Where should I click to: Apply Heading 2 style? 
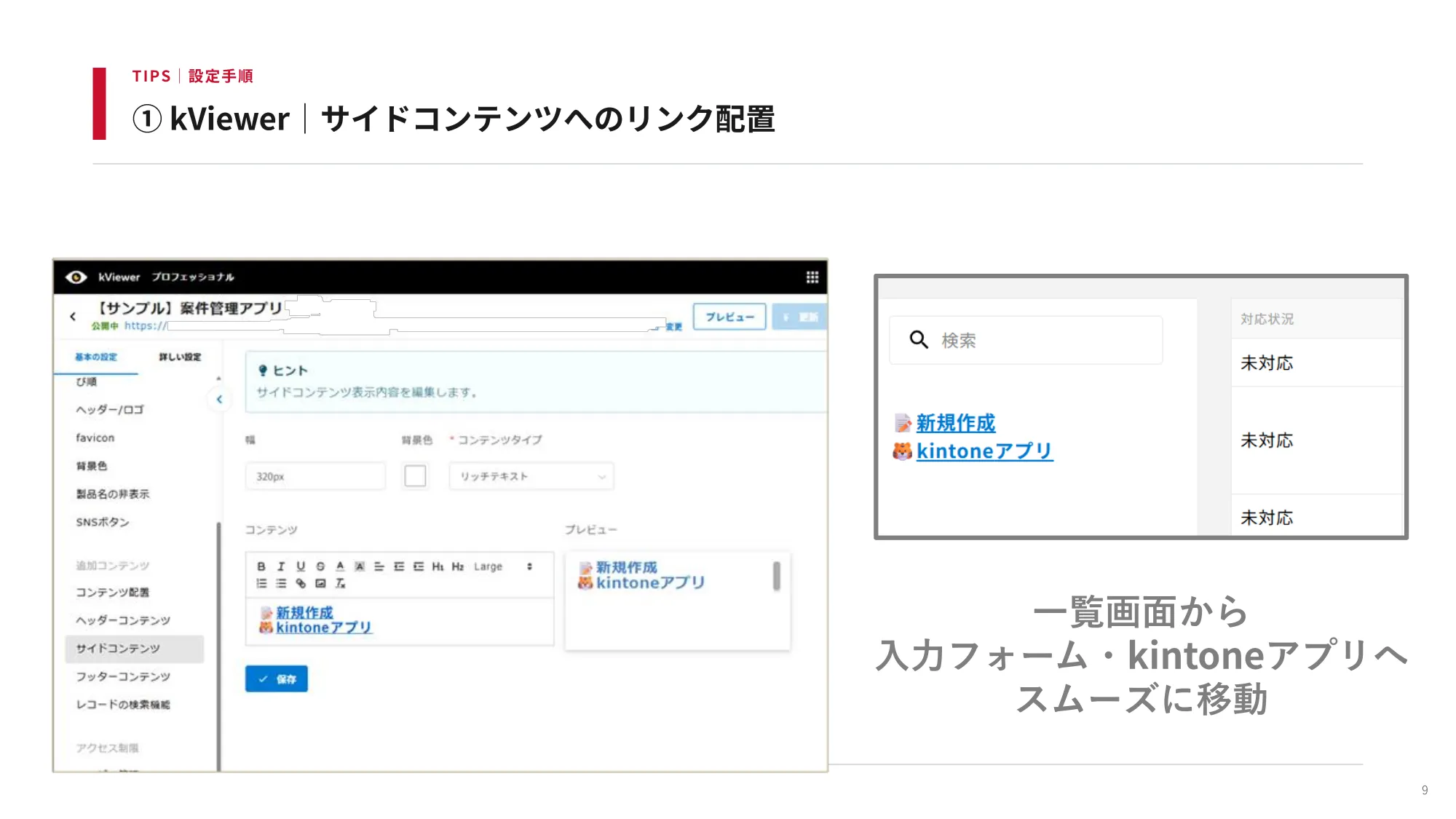coord(458,566)
